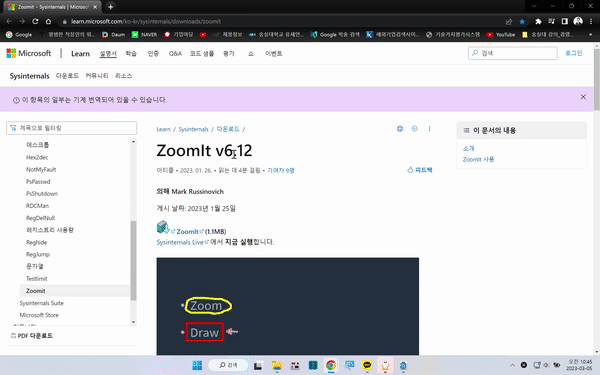
Task: Open the 리소스 tab under Sysinternals
Action: (x=124, y=76)
